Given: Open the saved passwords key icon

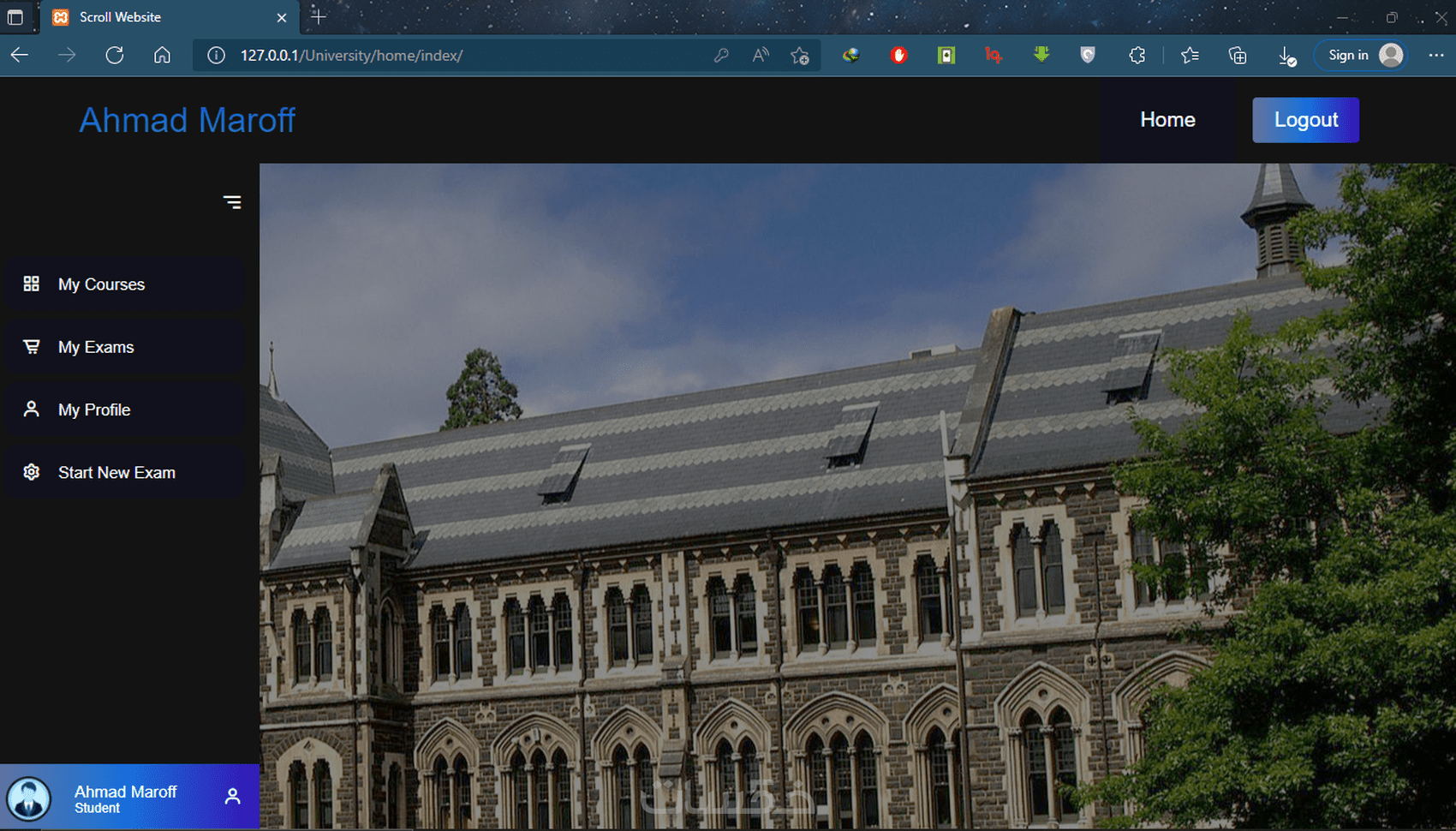Looking at the screenshot, I should point(721,56).
